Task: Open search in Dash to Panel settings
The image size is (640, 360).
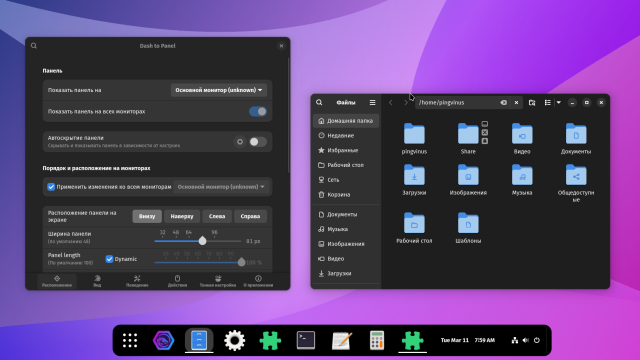Action: 34,46
